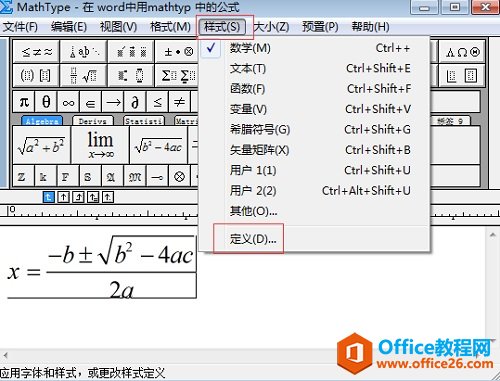Open the Greek uppercase palette (ΛΩ)
This screenshot has height=381, width=500.
[x=462, y=52]
